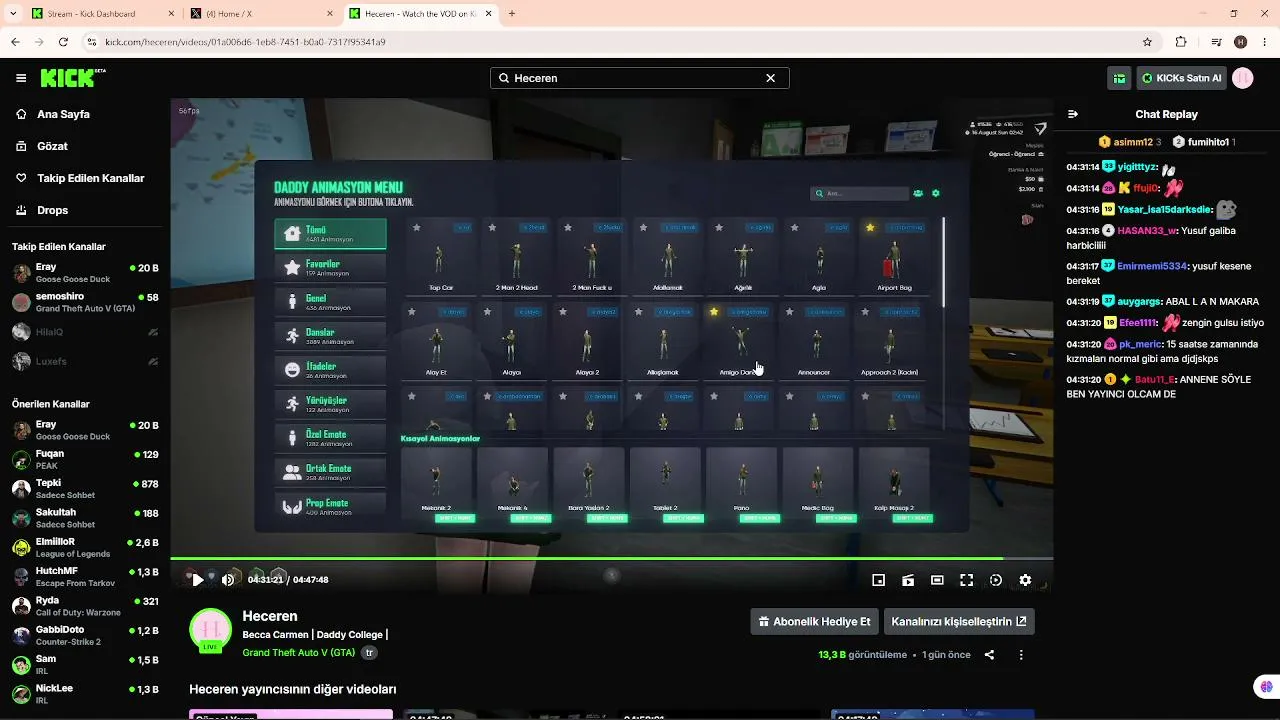
Task: Click Kanalınızı kişiselleştirin button
Action: click(959, 621)
